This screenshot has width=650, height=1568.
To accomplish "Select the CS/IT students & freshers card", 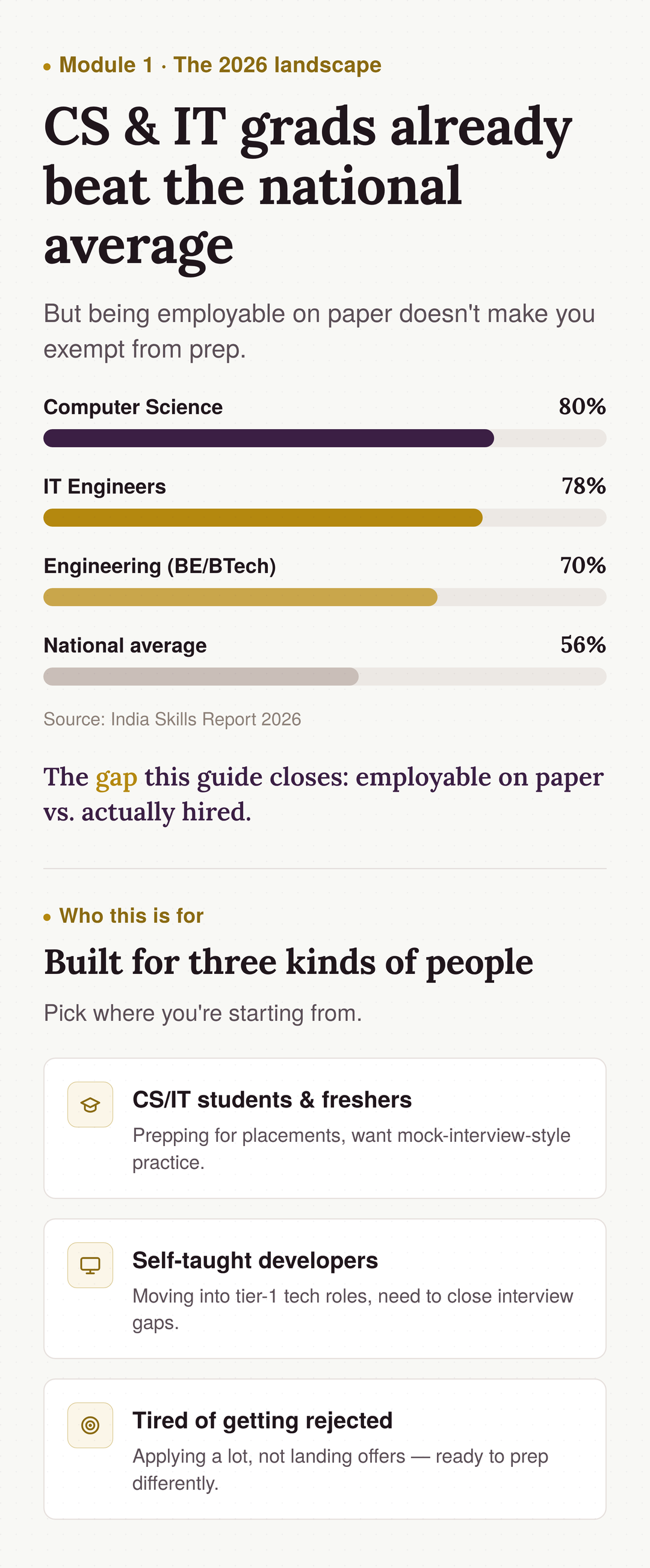I will pos(325,1128).
